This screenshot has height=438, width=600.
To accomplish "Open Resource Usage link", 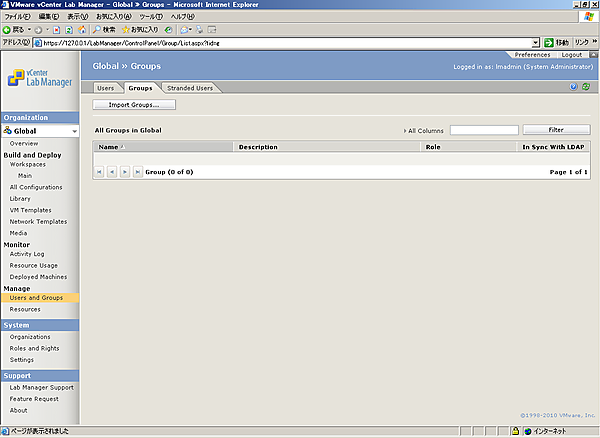I will (34, 265).
